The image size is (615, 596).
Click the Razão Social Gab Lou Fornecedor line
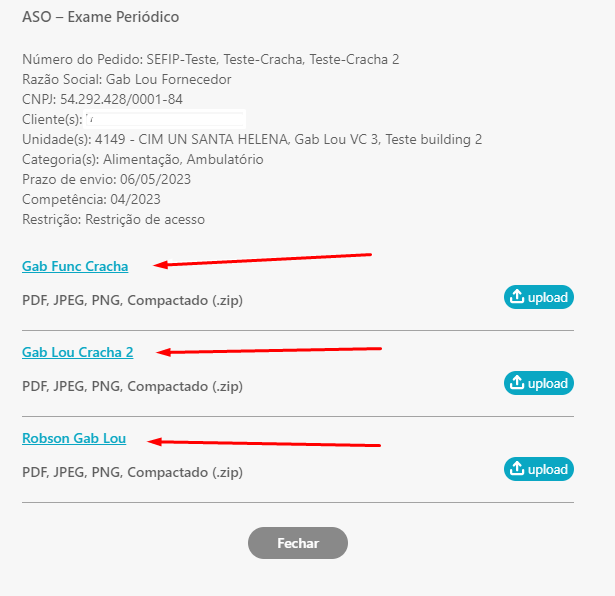click(127, 79)
